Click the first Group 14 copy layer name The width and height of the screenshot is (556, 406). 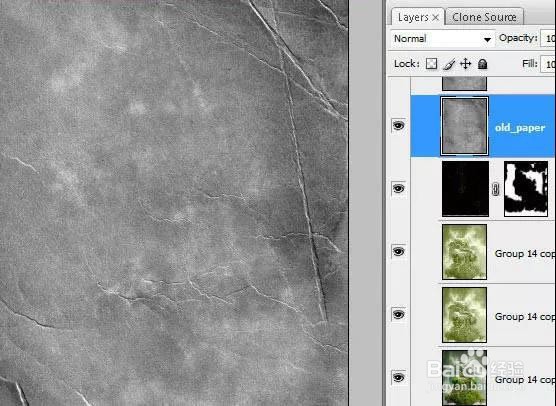point(525,254)
